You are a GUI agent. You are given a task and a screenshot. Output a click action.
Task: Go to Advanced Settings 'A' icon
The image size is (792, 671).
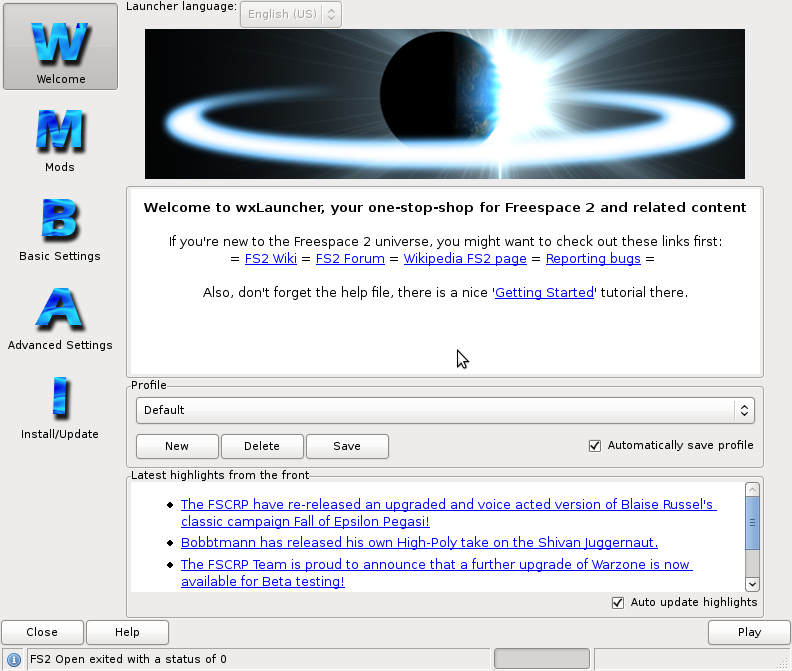point(60,312)
